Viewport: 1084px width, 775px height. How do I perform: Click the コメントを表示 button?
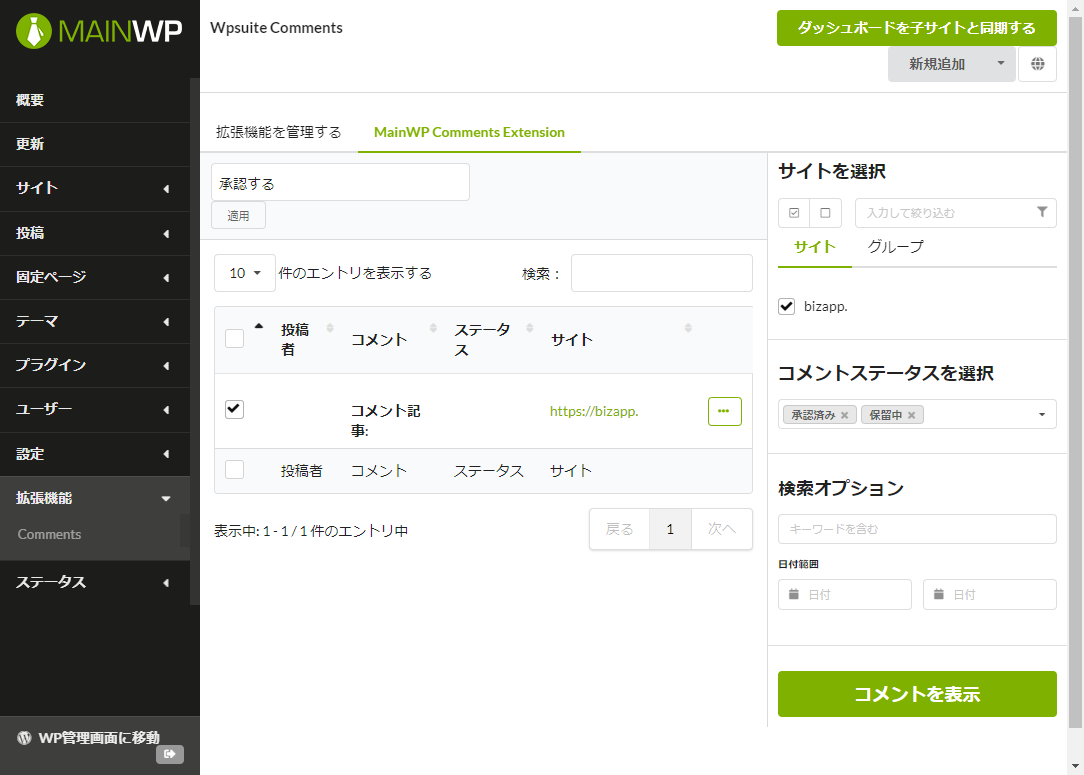[917, 693]
